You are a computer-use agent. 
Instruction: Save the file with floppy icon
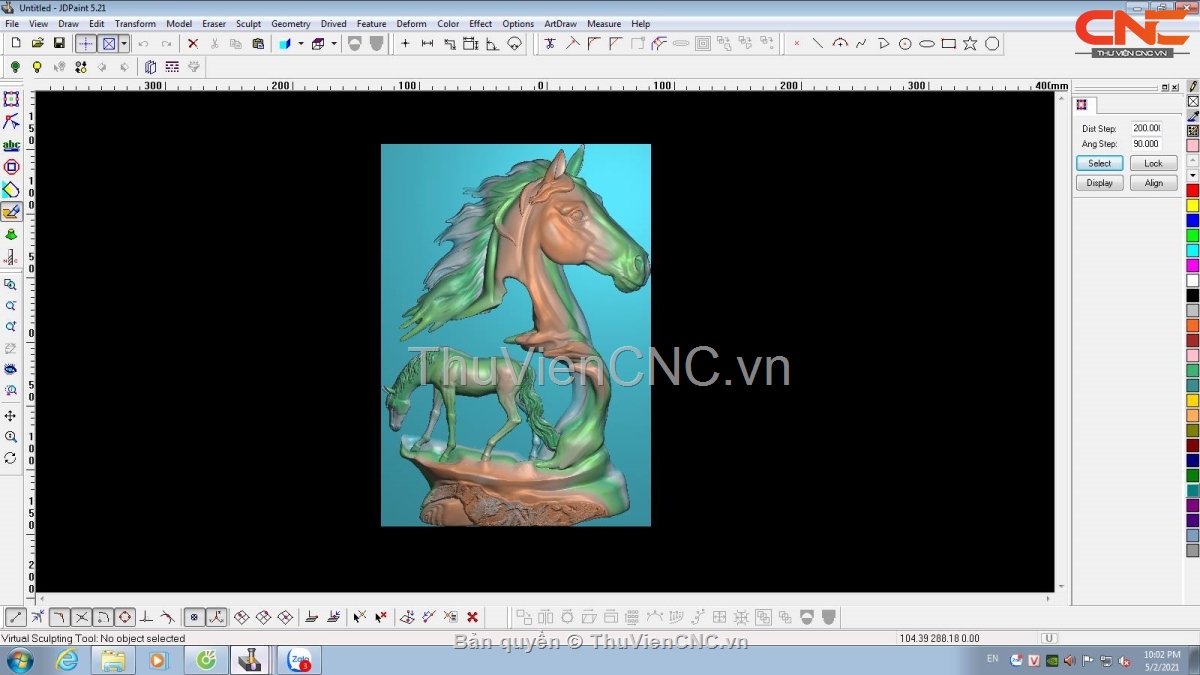pyautogui.click(x=59, y=44)
